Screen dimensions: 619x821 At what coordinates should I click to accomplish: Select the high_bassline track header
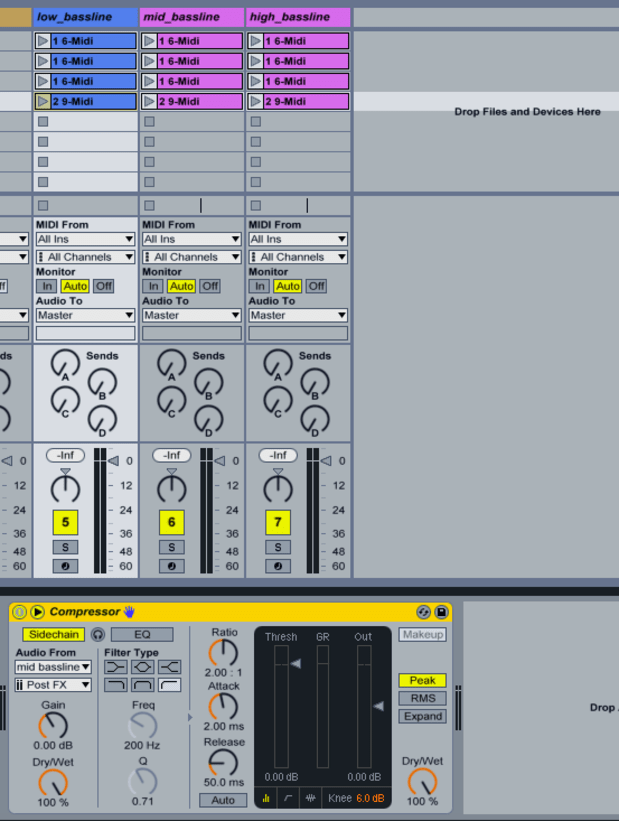[298, 17]
